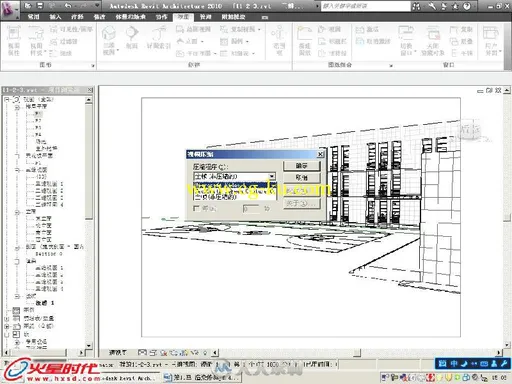512x384 pixels.
Task: Click the Duplicate View icon
Action: coord(224,29)
